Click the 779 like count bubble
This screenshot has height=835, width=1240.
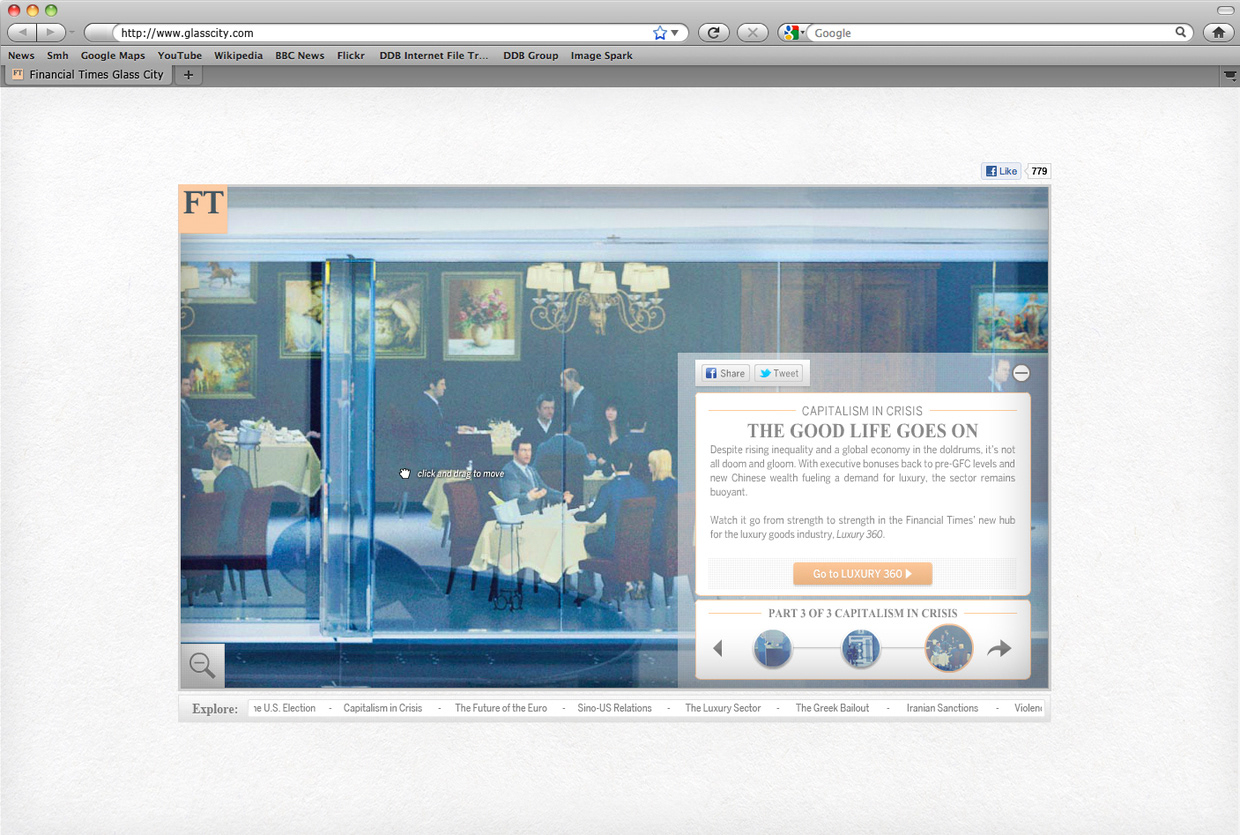[1039, 171]
